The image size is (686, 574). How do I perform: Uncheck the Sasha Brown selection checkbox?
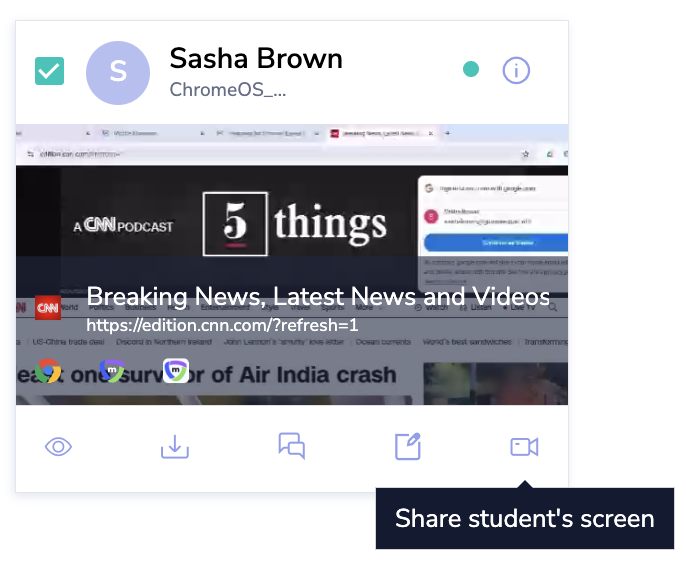pyautogui.click(x=49, y=71)
